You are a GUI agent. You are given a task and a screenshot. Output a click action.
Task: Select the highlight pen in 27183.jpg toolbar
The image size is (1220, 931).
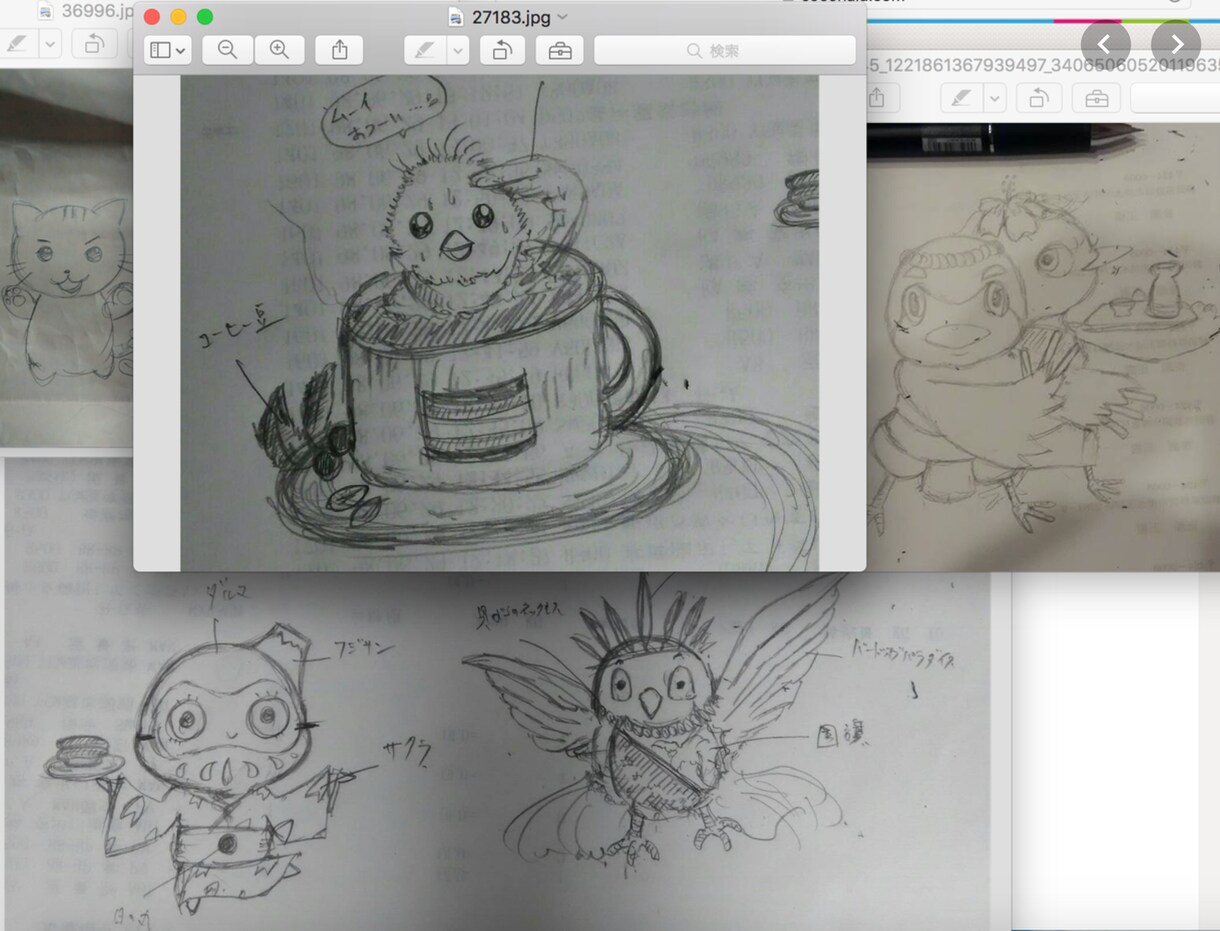[425, 50]
